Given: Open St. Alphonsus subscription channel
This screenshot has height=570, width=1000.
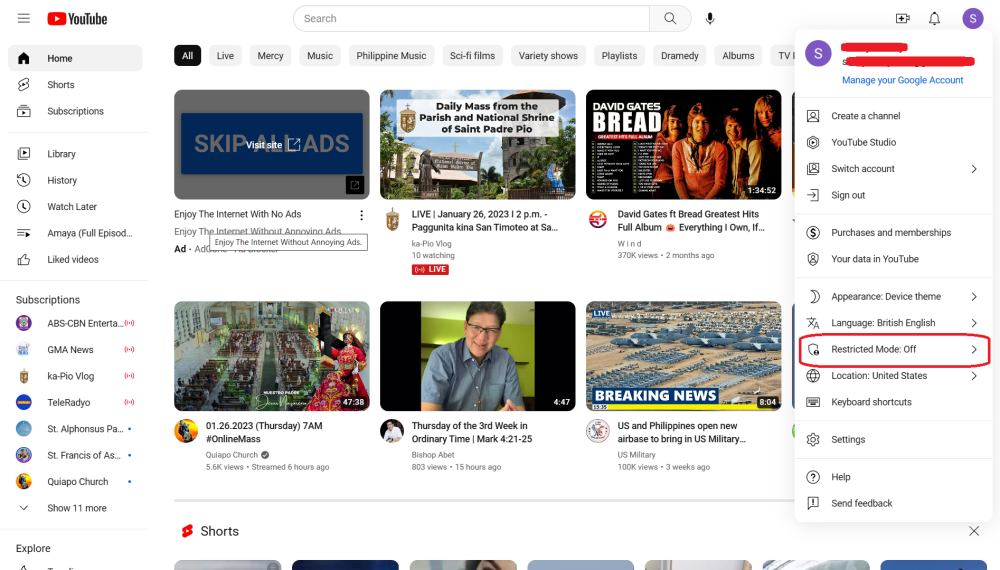Looking at the screenshot, I should coord(75,429).
